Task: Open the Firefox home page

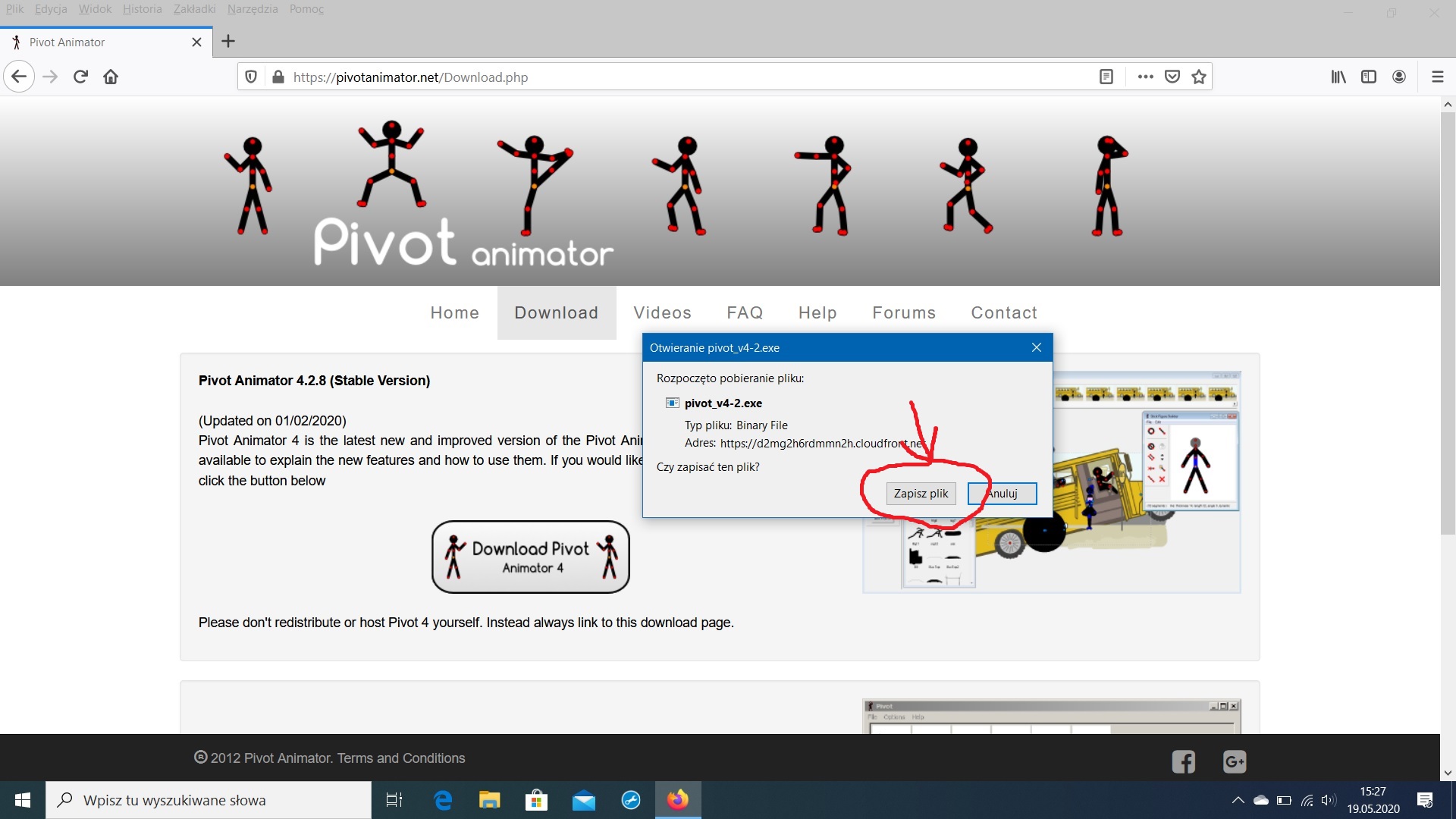Action: click(111, 77)
